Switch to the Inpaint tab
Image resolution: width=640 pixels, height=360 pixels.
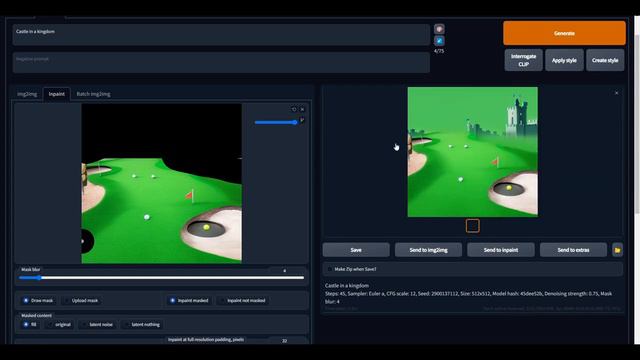(x=57, y=94)
